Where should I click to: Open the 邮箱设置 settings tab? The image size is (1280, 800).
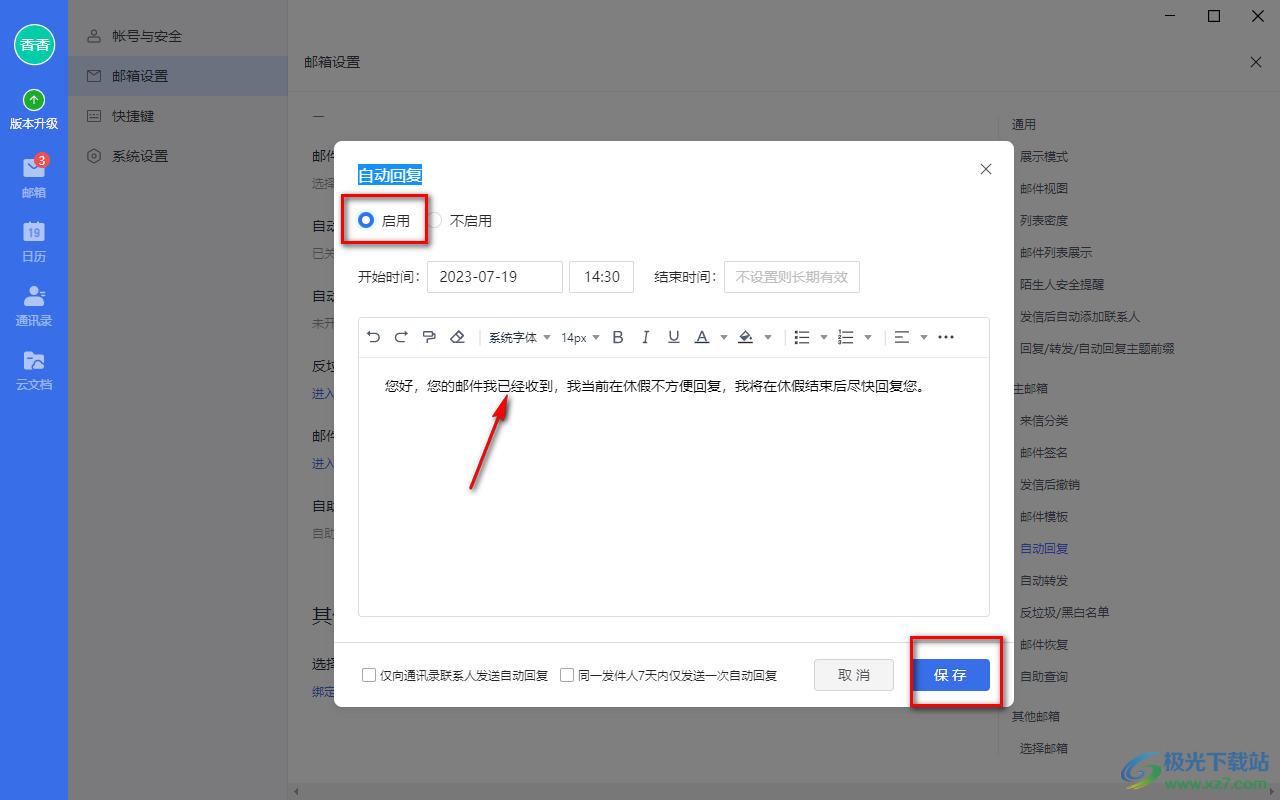[x=178, y=76]
